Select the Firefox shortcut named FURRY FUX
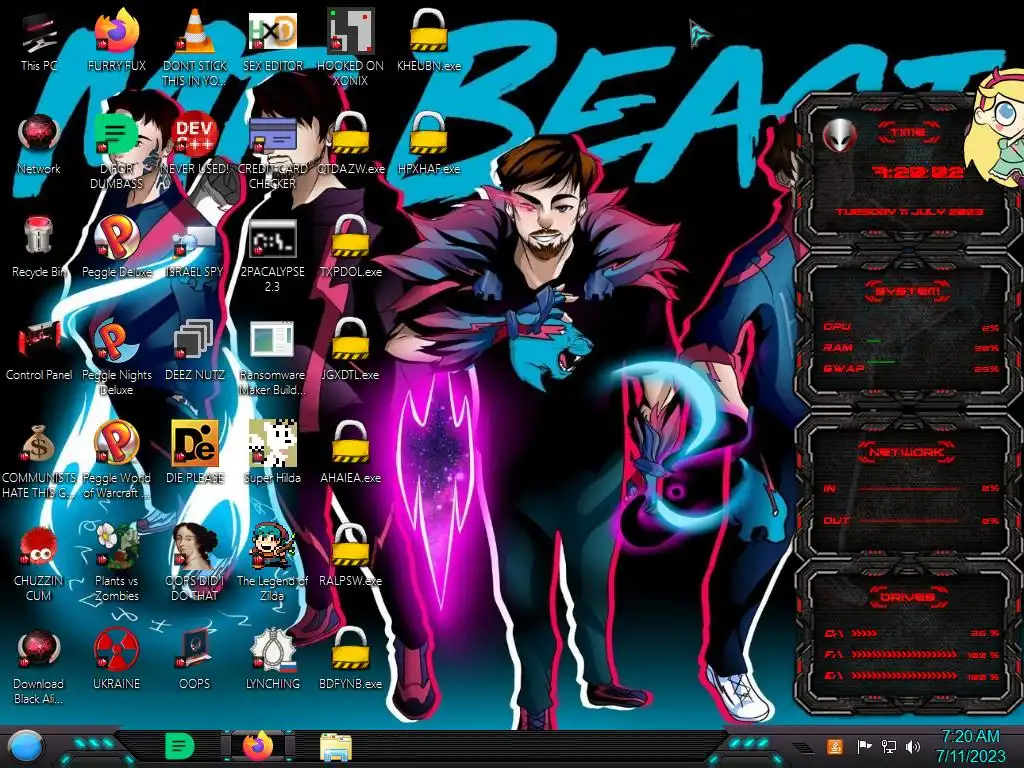 [116, 40]
